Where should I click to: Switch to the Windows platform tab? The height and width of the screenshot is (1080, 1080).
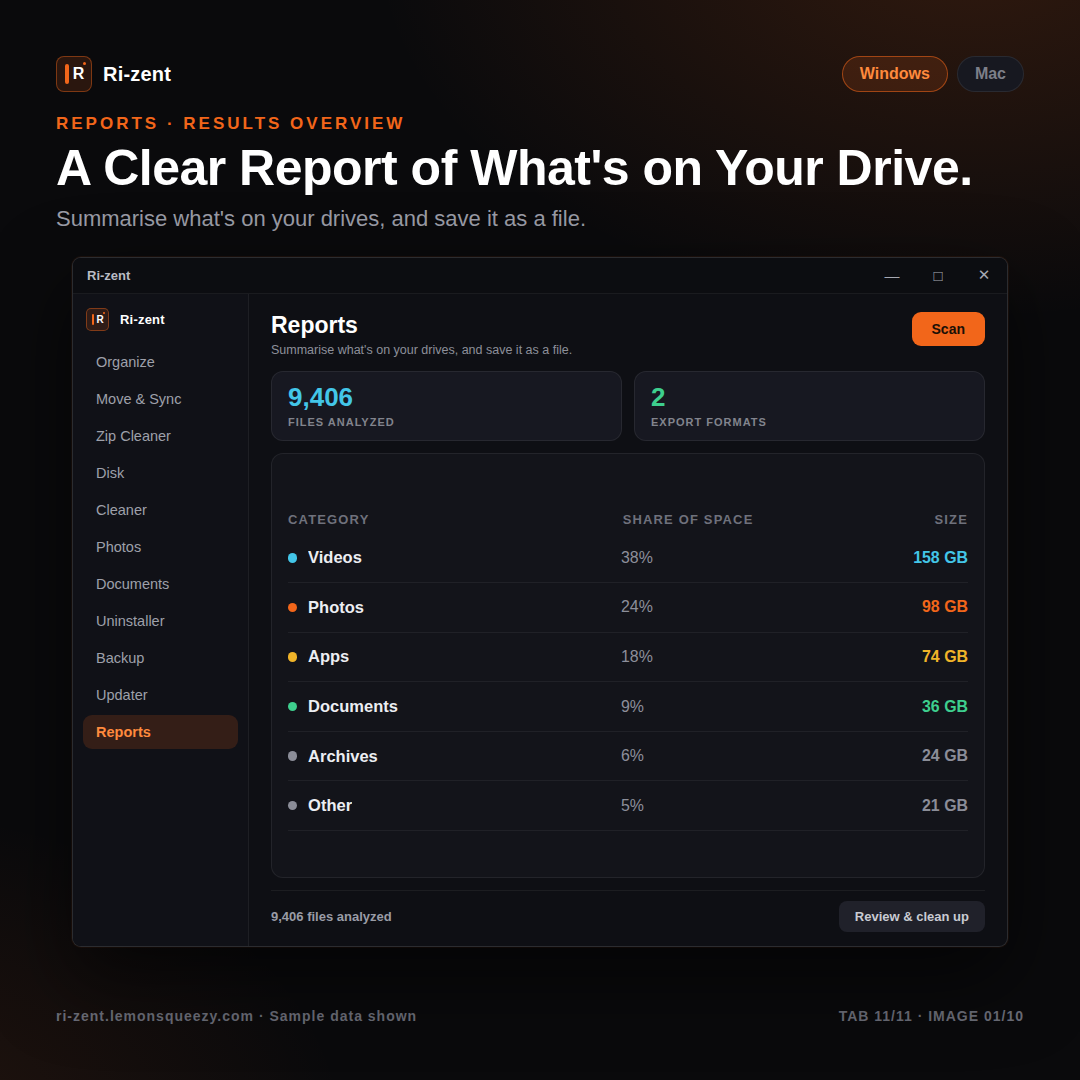895,74
